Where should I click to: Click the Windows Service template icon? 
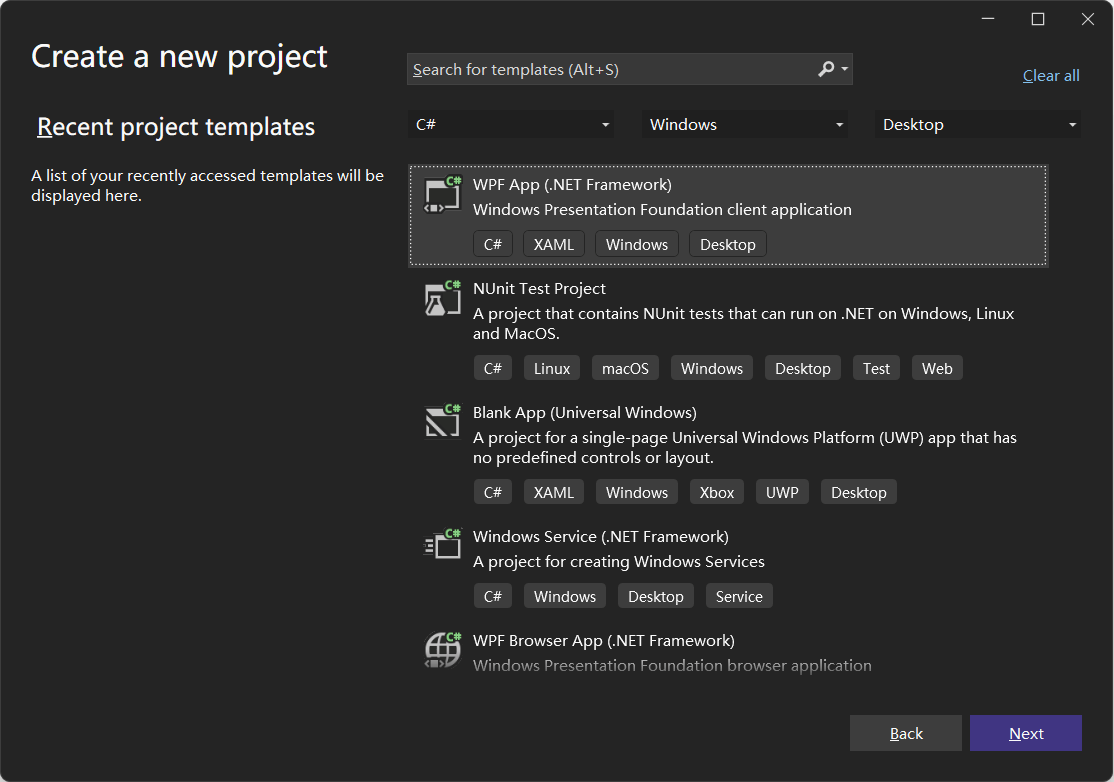(x=443, y=545)
